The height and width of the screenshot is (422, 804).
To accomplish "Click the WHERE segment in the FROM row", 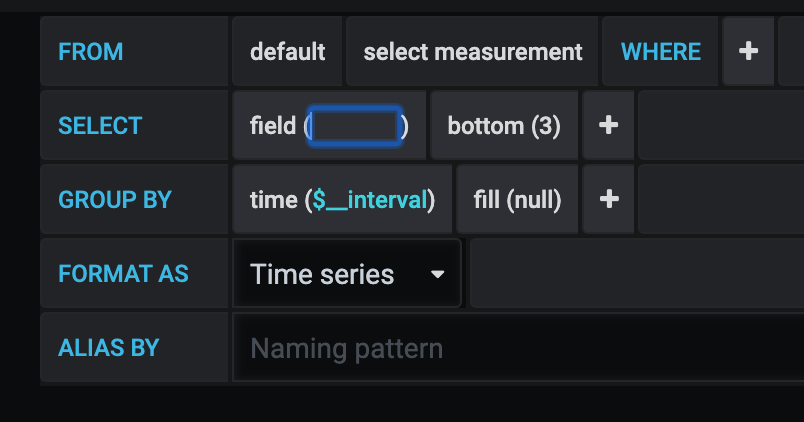I will pos(661,51).
